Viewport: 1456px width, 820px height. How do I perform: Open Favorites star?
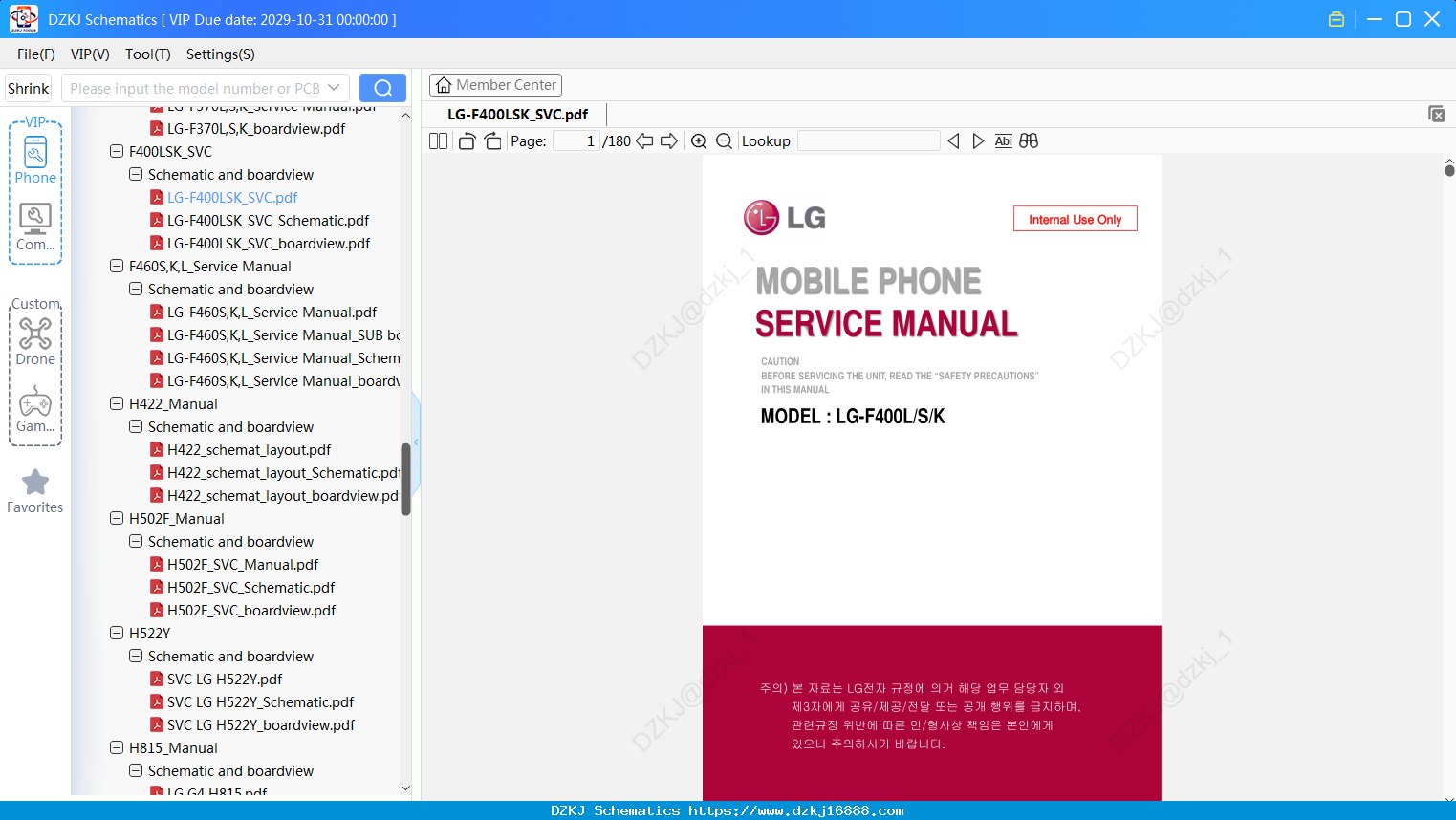(x=35, y=491)
